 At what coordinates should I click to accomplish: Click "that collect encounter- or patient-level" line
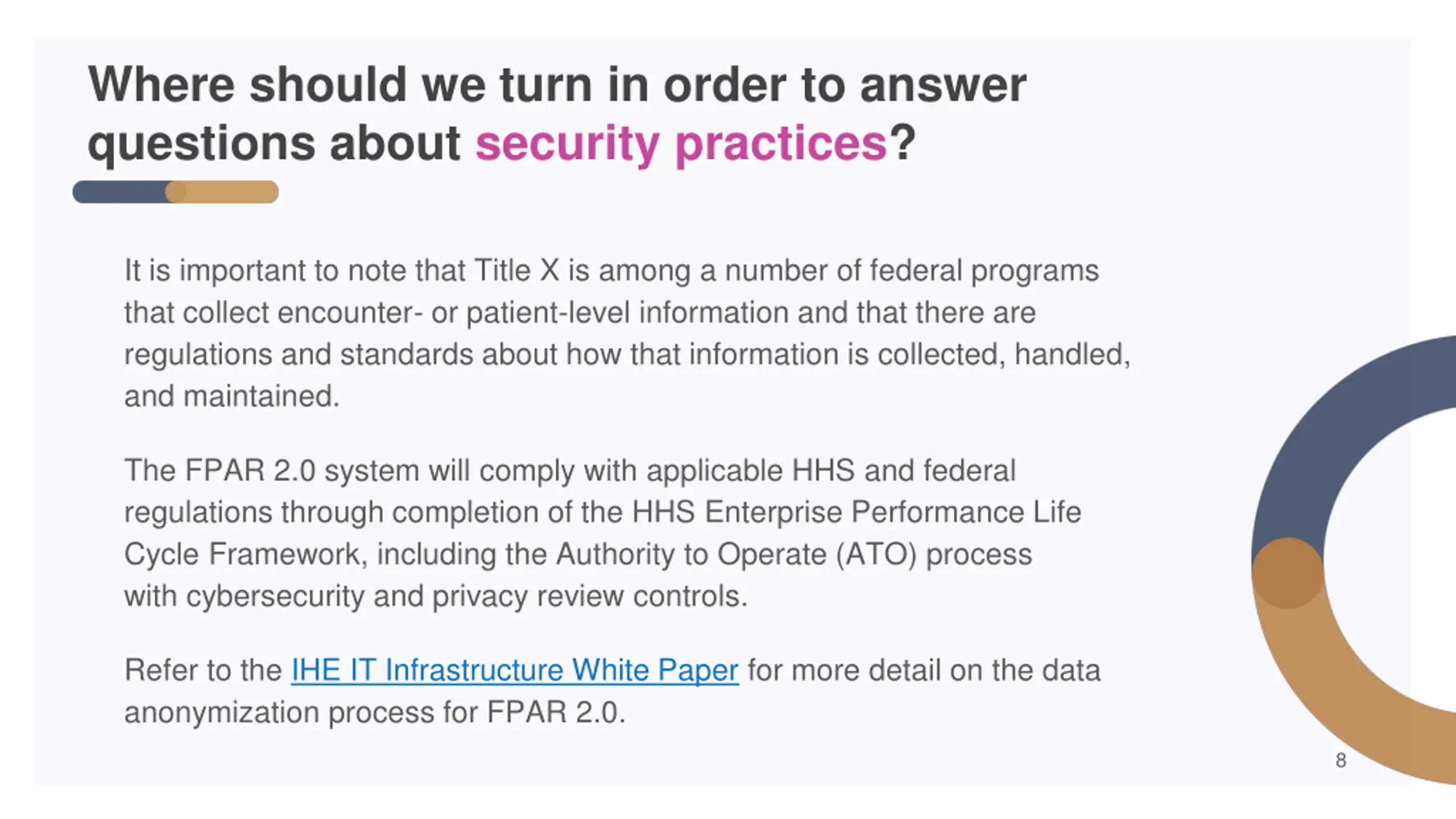click(377, 313)
